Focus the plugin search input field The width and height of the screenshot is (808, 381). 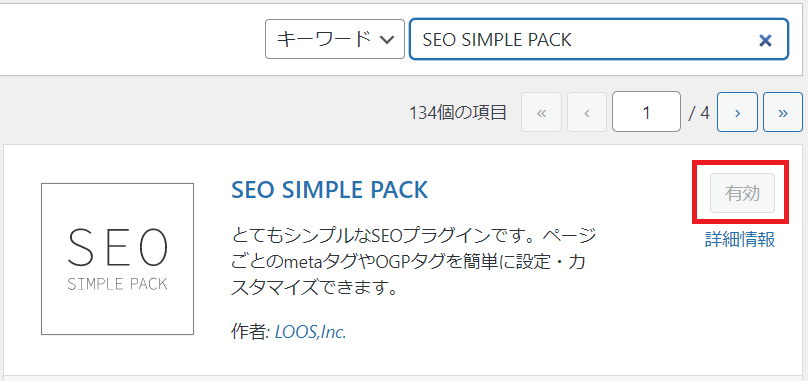(x=599, y=39)
